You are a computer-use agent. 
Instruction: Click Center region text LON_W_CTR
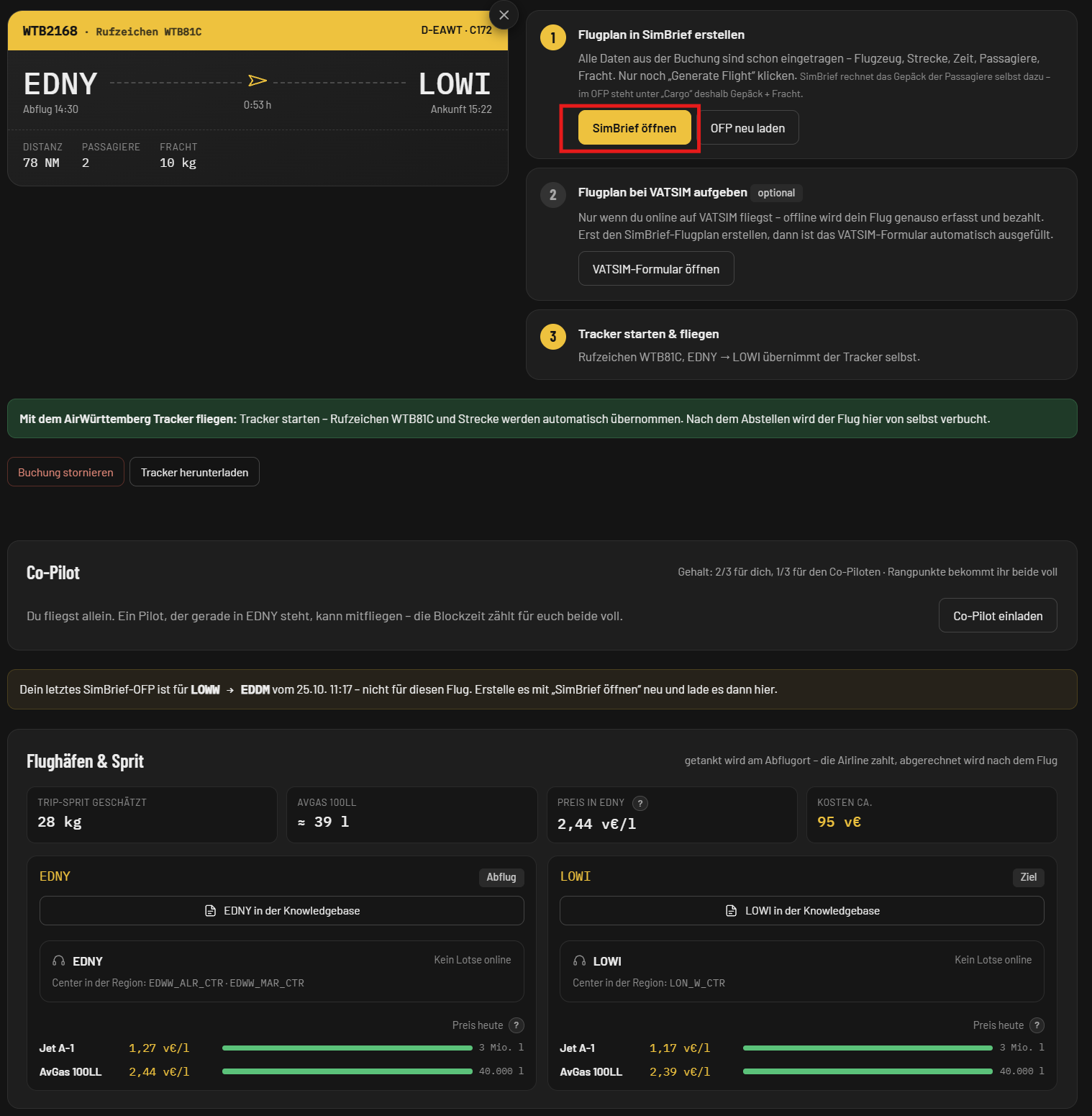[697, 983]
